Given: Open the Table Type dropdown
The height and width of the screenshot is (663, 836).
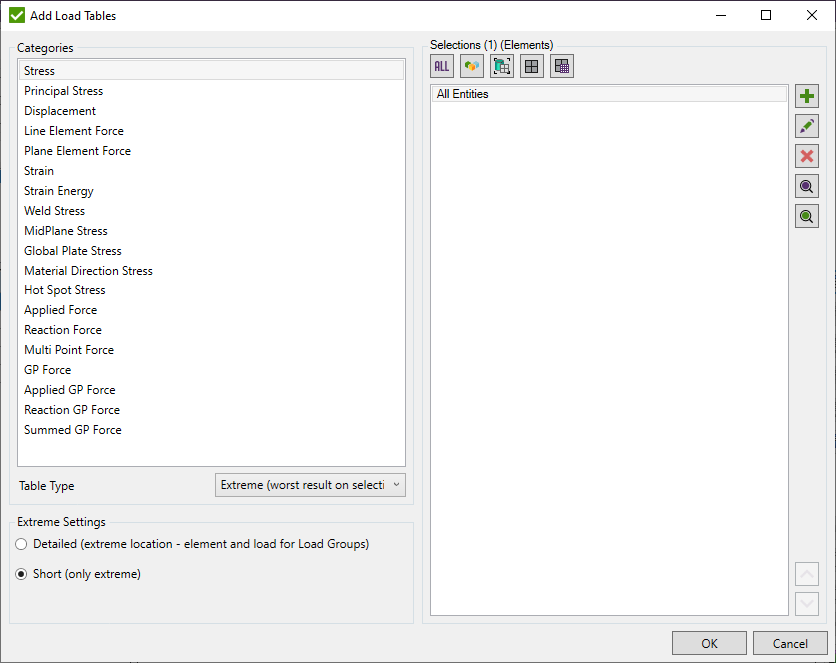Looking at the screenshot, I should point(310,484).
